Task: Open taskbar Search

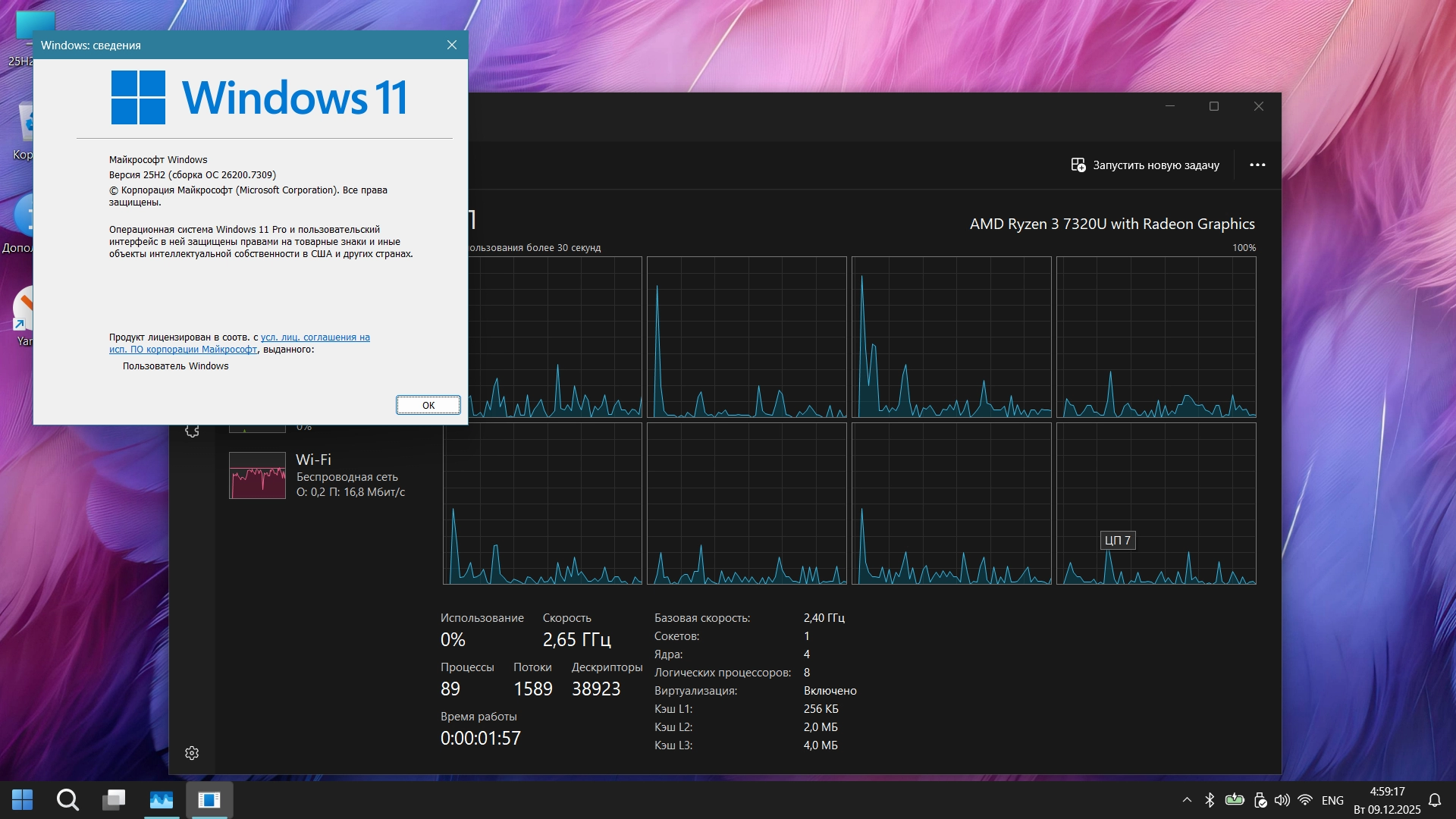Action: tap(67, 799)
